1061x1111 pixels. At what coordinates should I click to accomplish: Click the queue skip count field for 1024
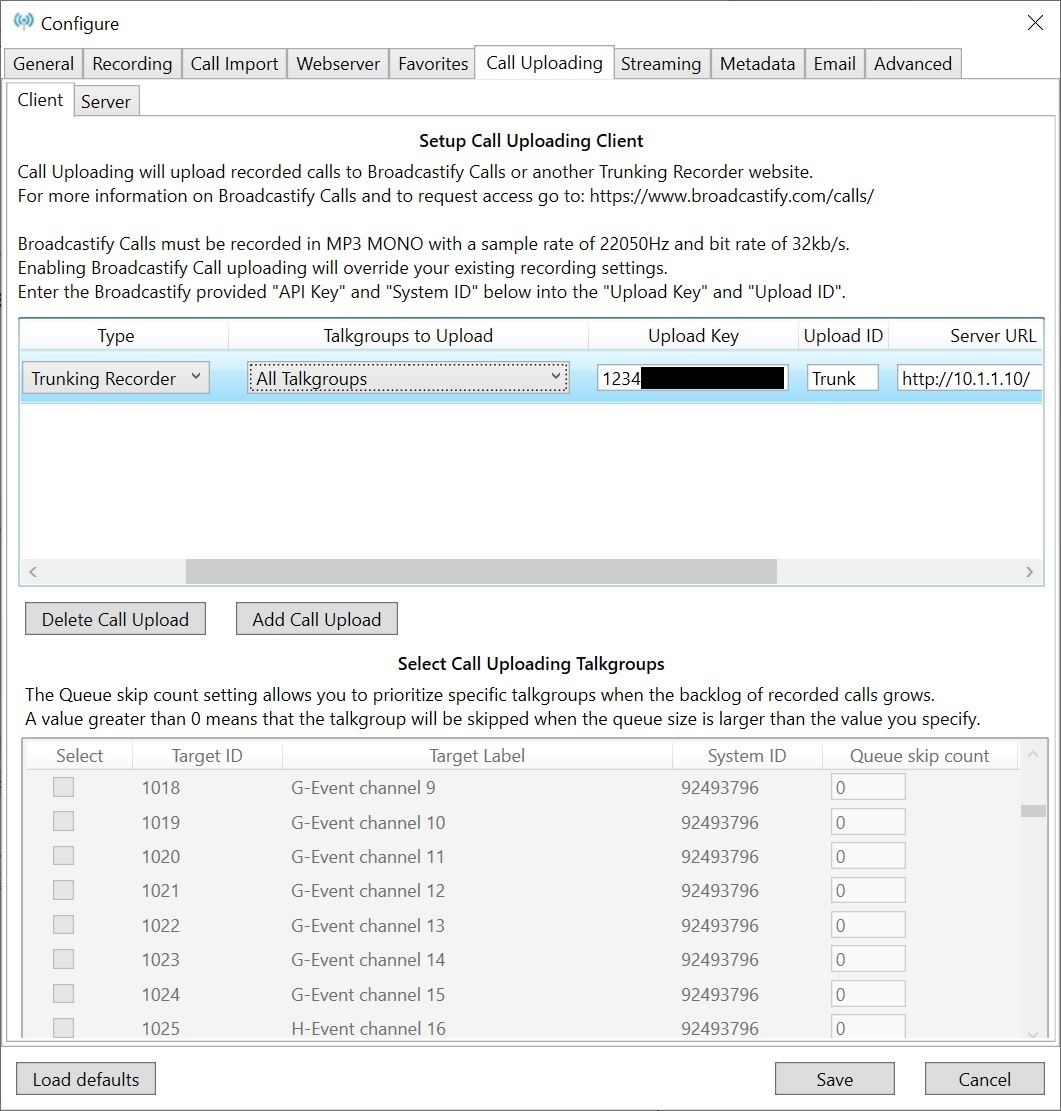point(868,993)
